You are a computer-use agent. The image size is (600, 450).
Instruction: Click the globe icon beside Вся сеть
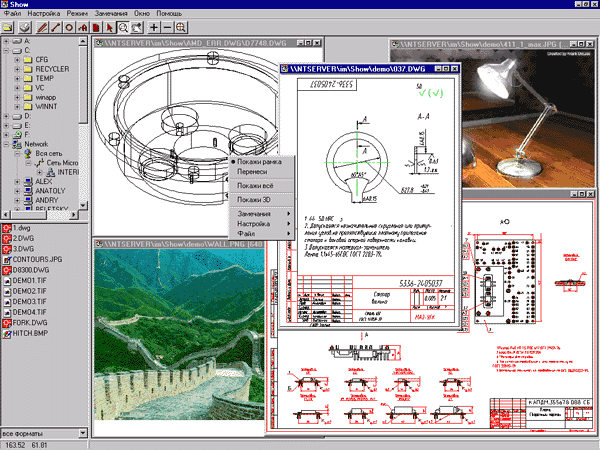tap(28, 154)
